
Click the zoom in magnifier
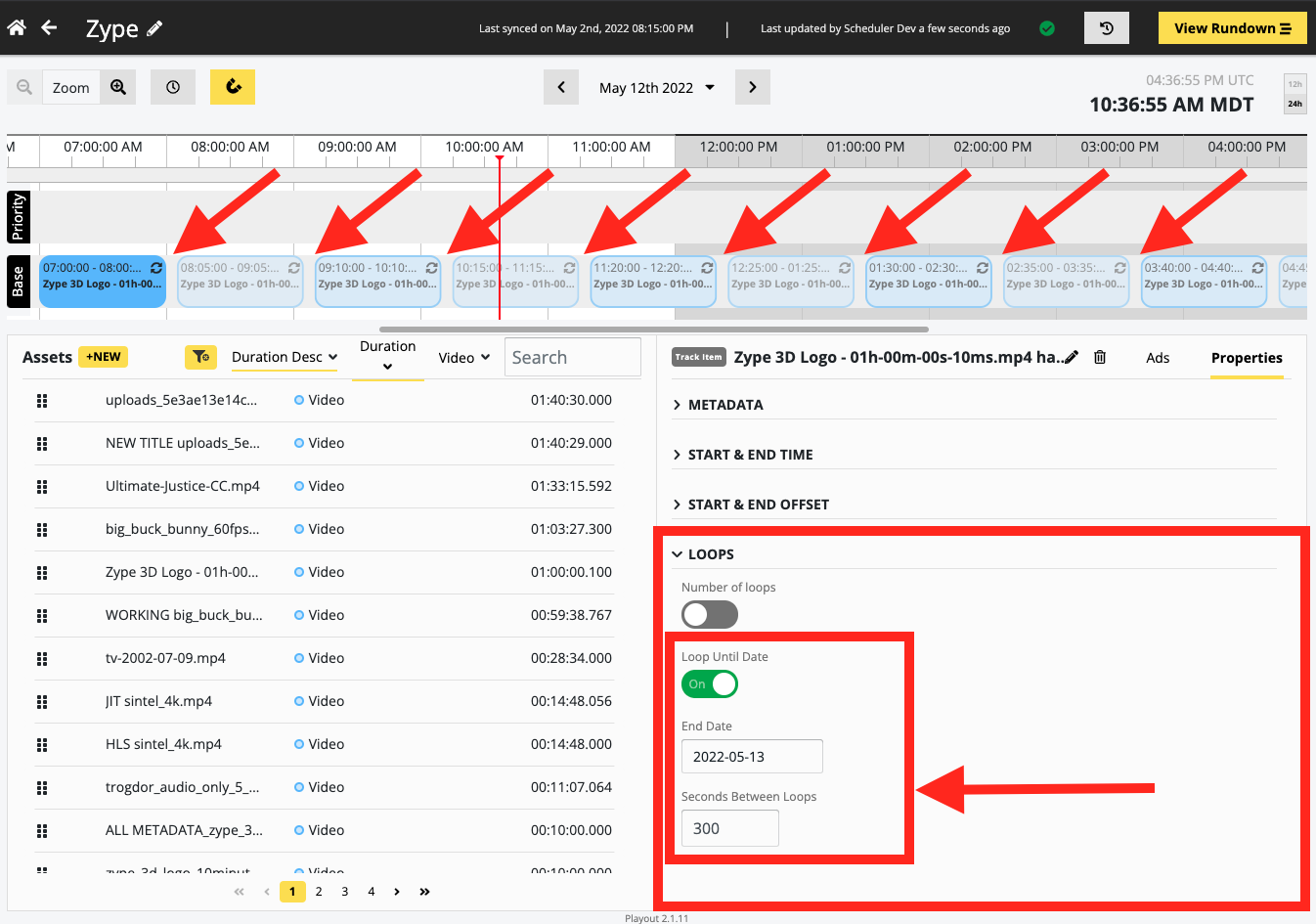[118, 87]
